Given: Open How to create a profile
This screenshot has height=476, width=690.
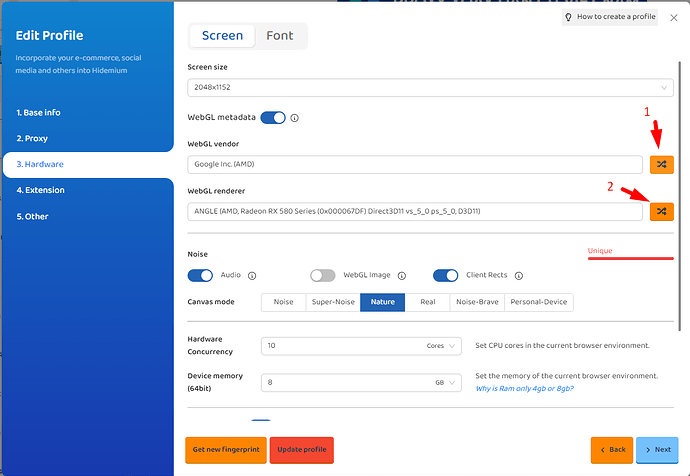Looking at the screenshot, I should 610,17.
